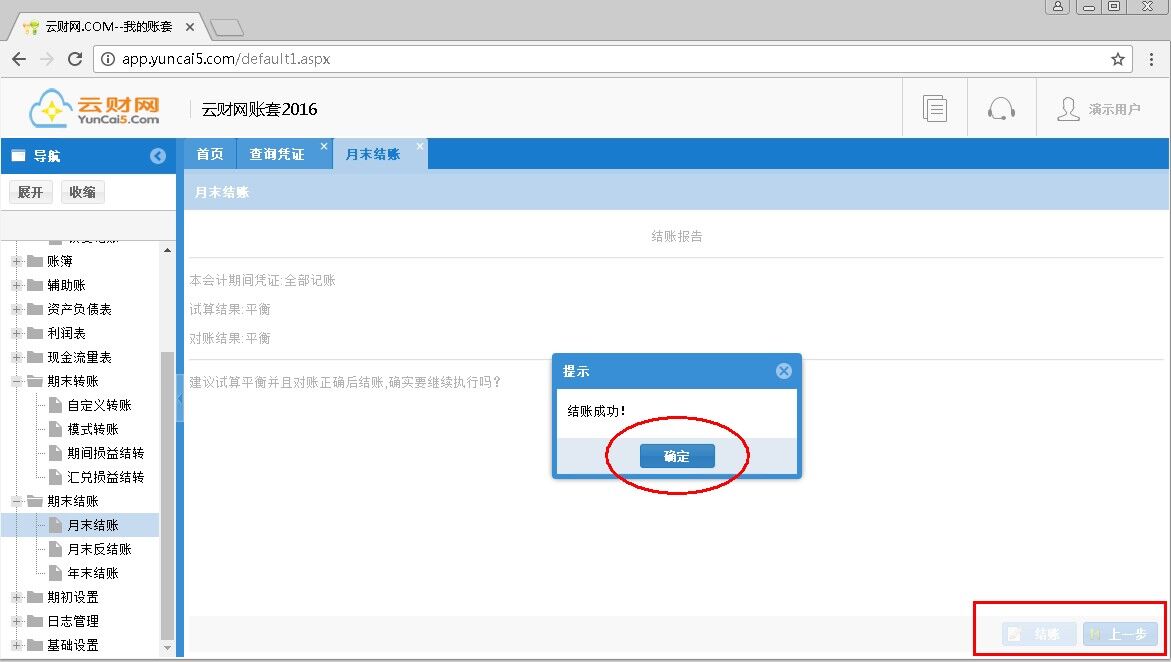
Task: Switch to the 查询凭证 tab
Action: point(276,155)
